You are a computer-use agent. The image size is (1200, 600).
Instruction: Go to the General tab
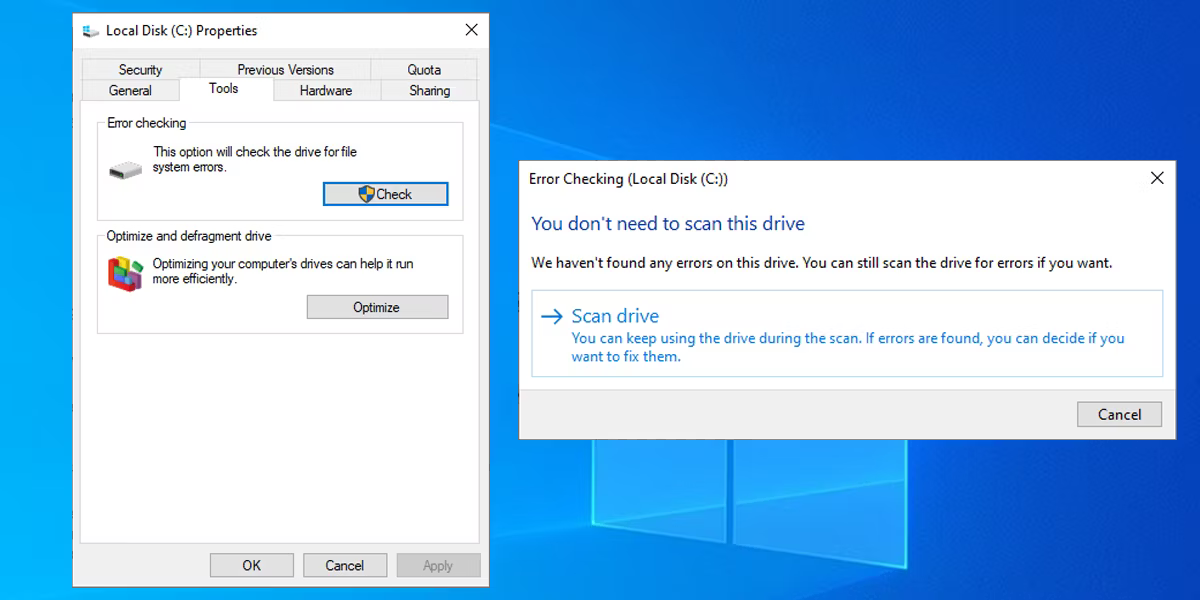[x=130, y=90]
